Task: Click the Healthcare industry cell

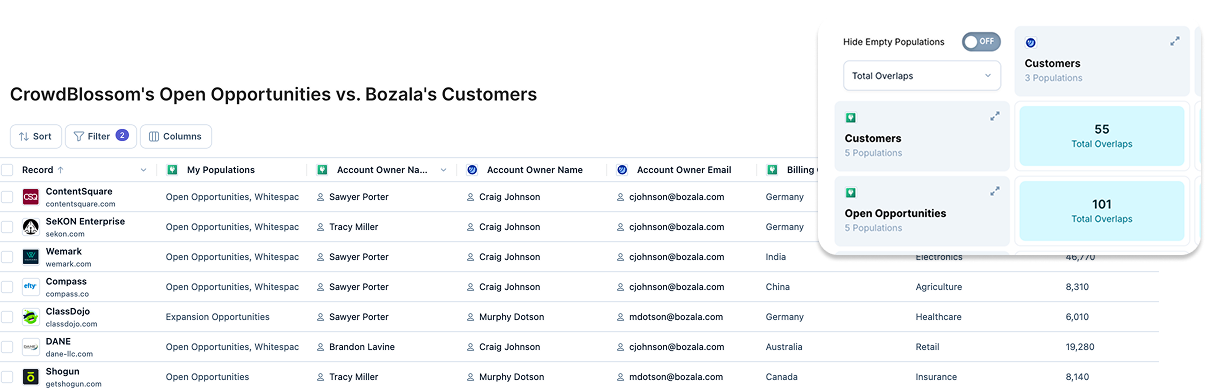Action: pos(939,317)
